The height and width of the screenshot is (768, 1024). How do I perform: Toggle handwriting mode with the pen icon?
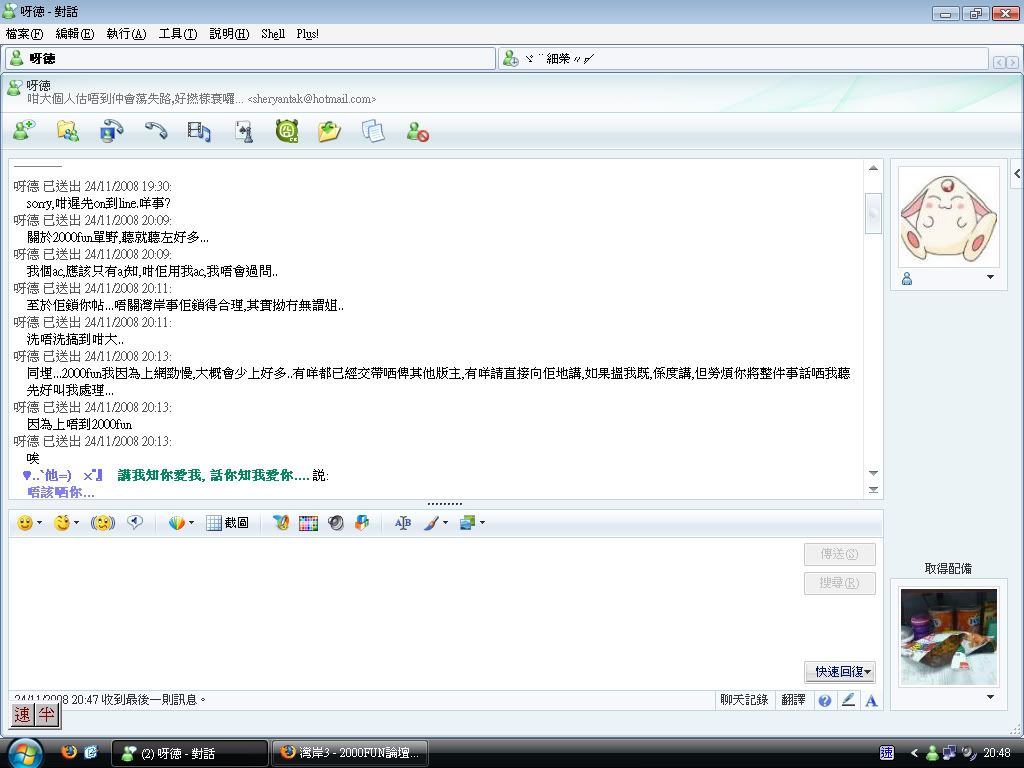pos(848,700)
